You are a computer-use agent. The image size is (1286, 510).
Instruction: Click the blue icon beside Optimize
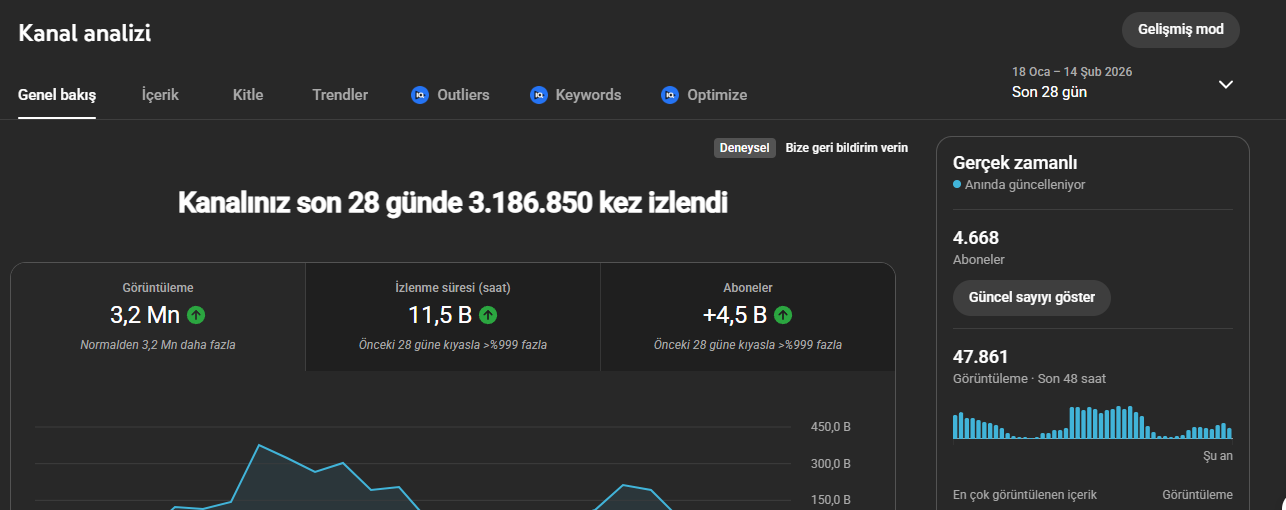point(670,95)
